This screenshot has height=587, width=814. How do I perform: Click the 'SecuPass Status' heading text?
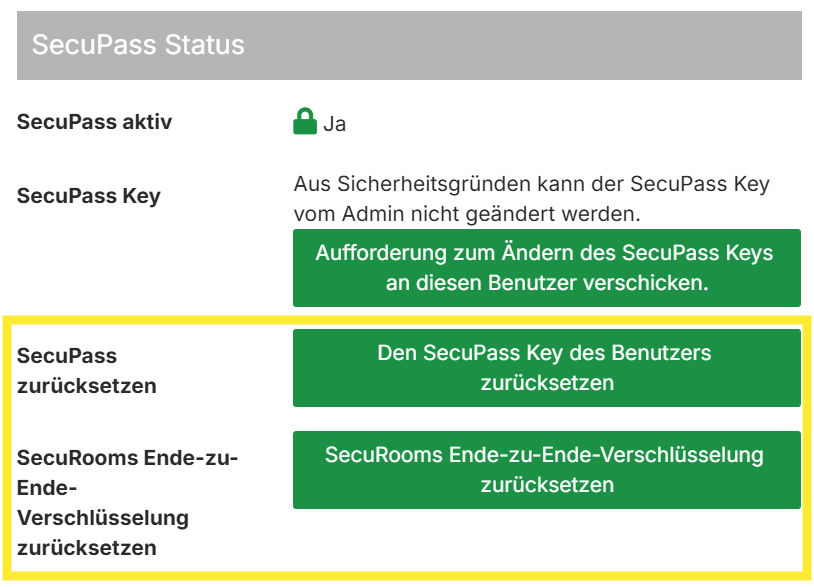point(138,45)
